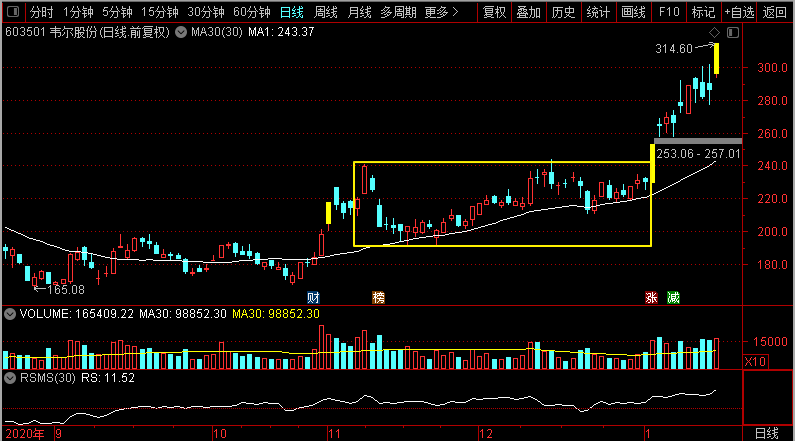Click the 日线 label at bottom-right corner
Image resolution: width=795 pixels, height=441 pixels.
[765, 433]
